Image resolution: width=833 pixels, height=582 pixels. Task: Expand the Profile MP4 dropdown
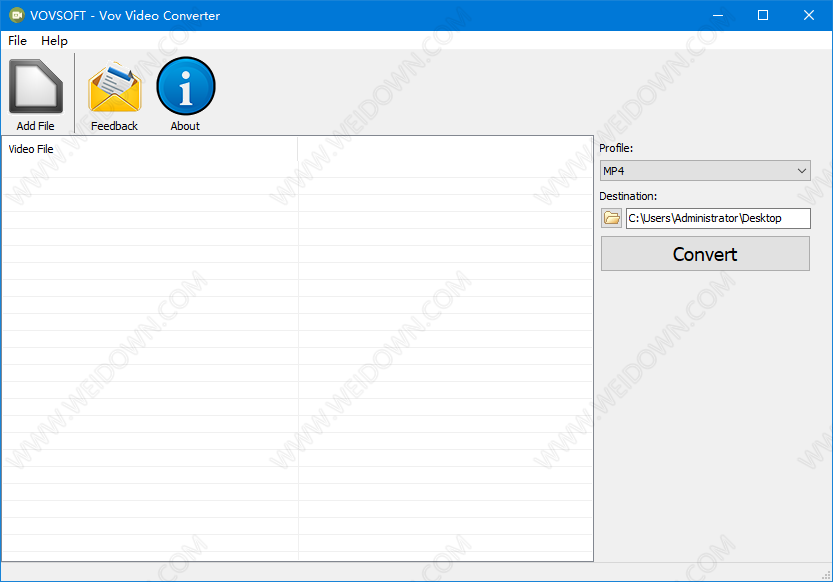click(x=705, y=171)
